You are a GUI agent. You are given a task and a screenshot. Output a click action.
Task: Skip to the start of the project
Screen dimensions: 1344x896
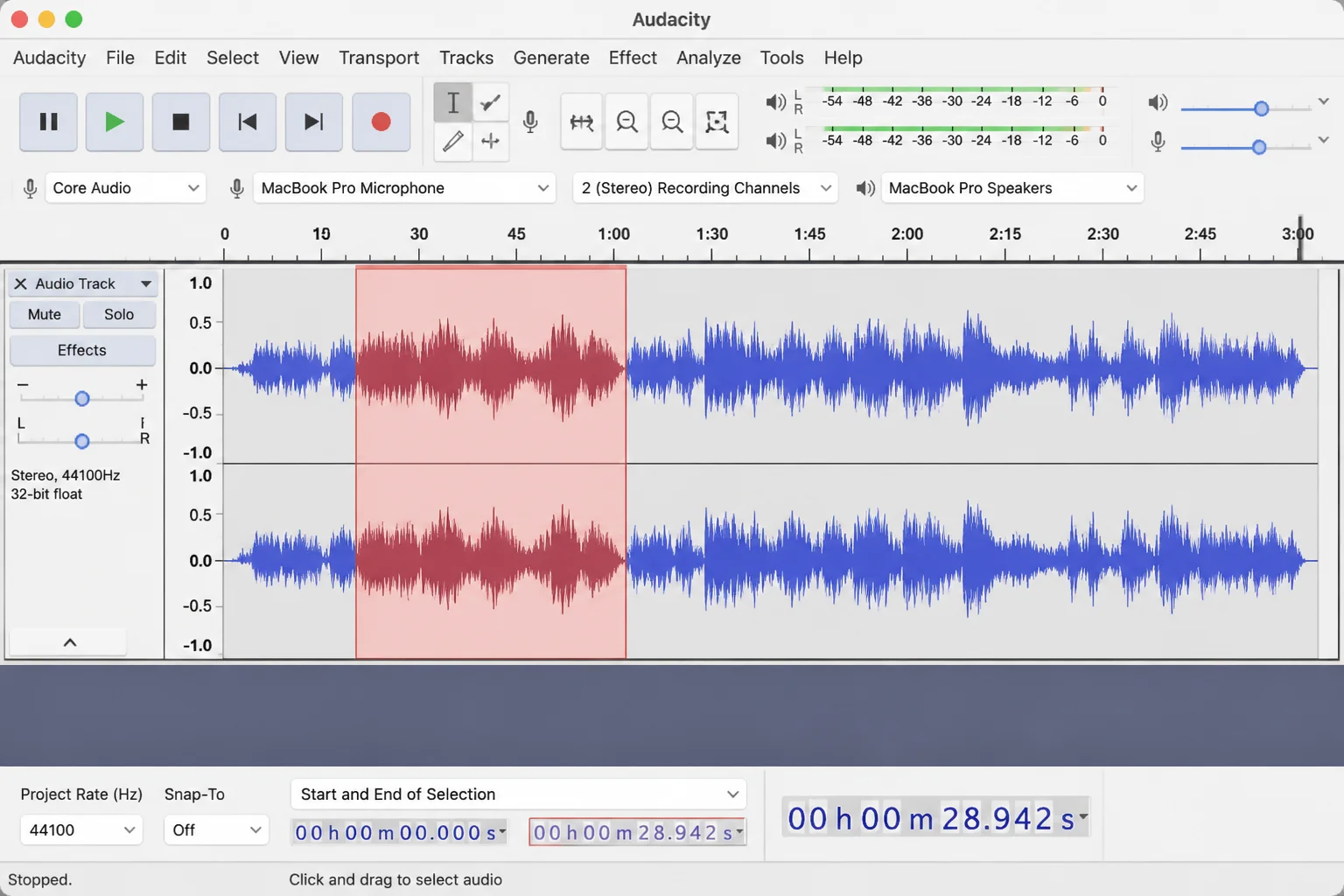point(248,122)
